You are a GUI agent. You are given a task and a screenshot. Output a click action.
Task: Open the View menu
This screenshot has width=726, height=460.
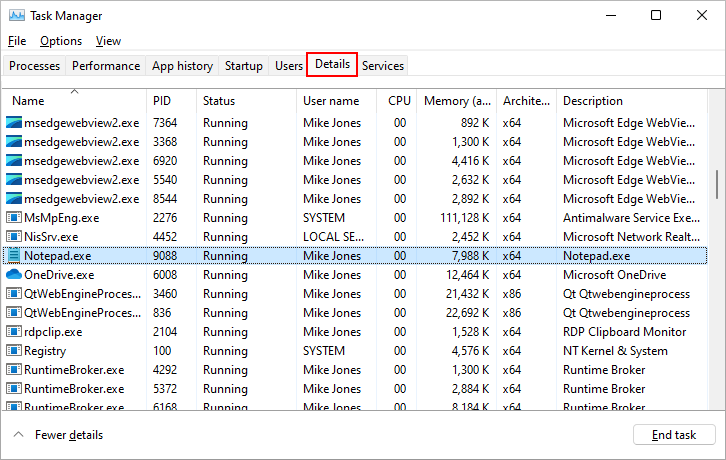coord(108,41)
